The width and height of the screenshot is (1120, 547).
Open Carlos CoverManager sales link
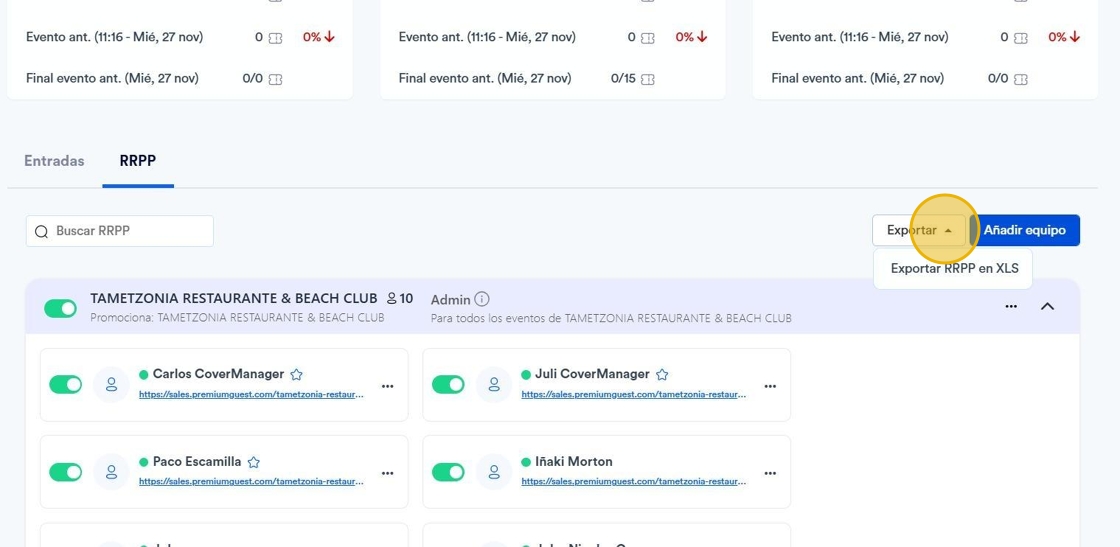pos(251,394)
